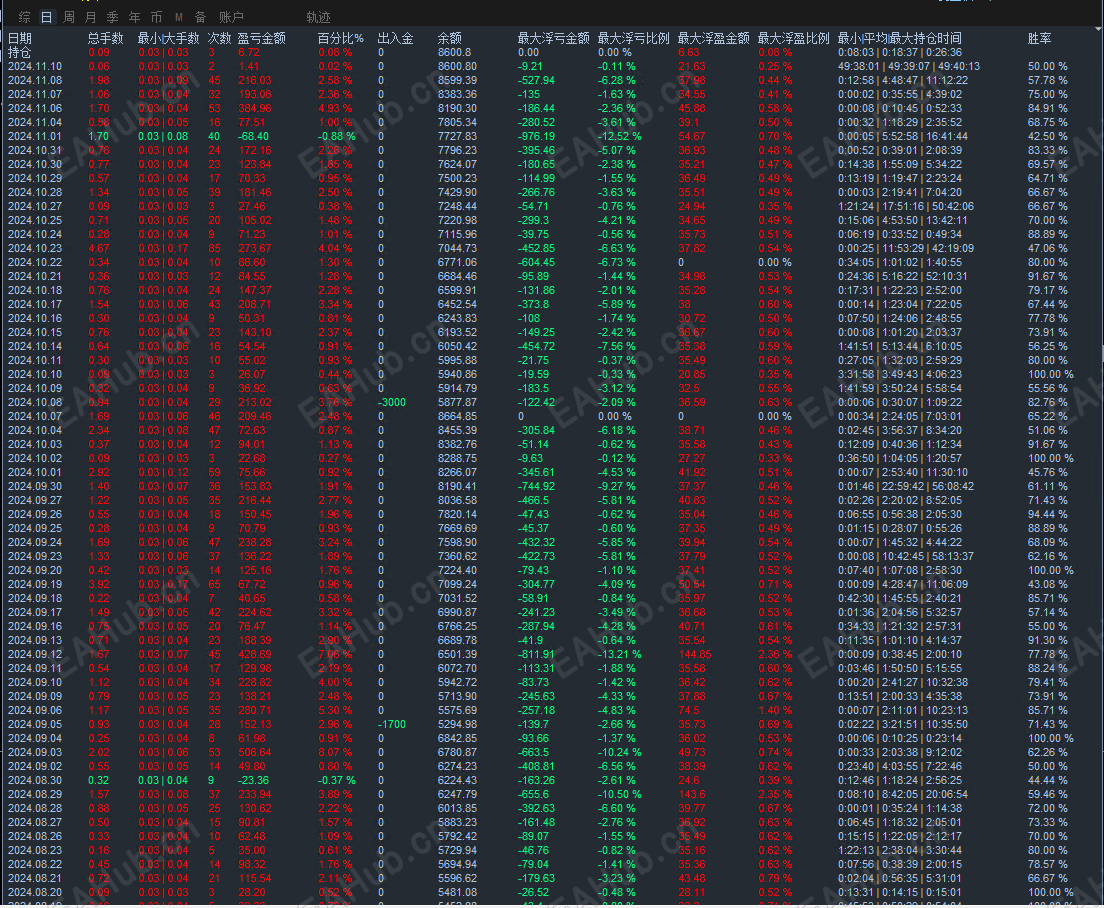Click the 49:38:01 | 49:39:07 | 49:40:13 holding time
Screen dimensions: 1104x908
point(908,66)
